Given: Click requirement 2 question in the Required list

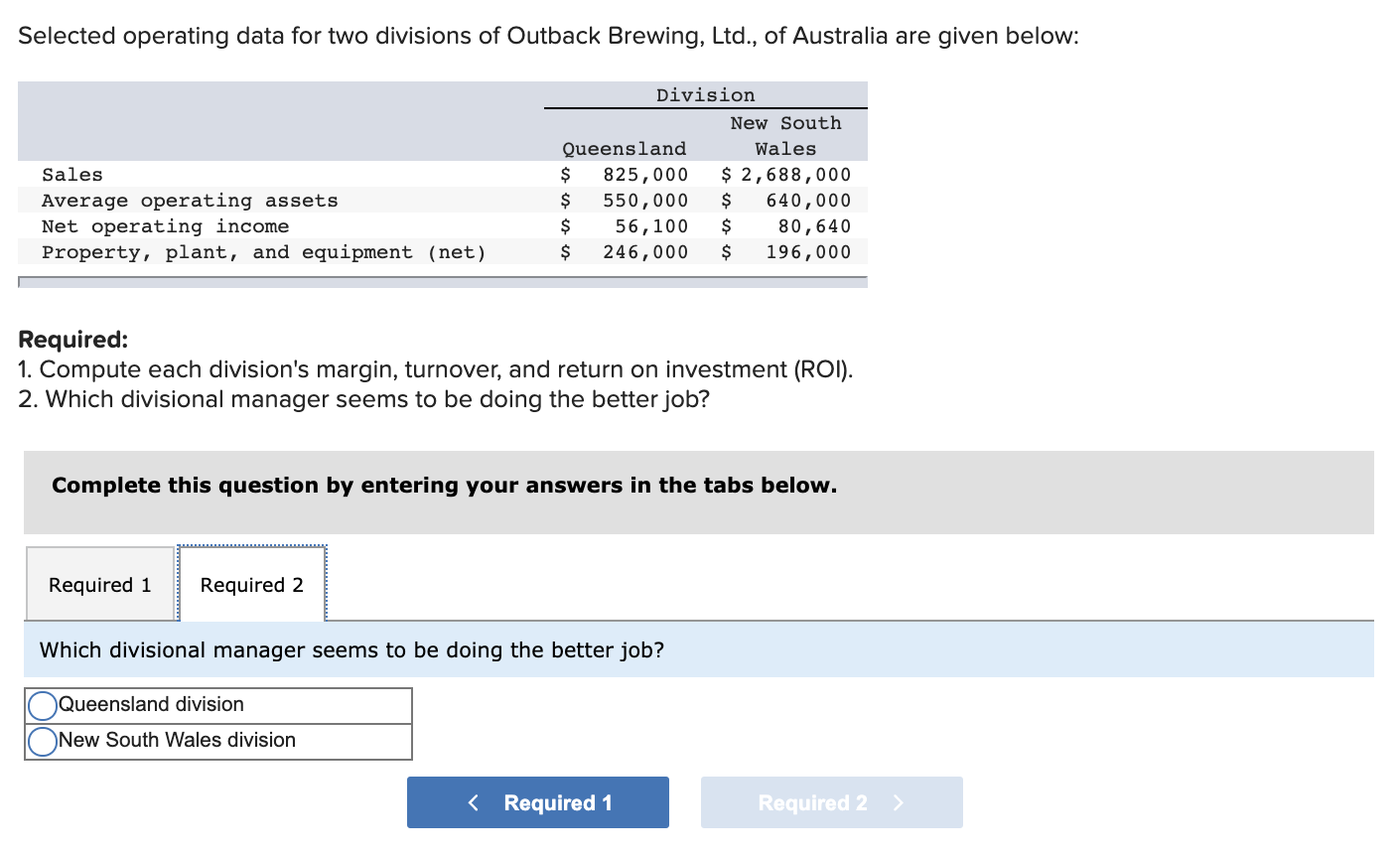Looking at the screenshot, I should pos(364,399).
